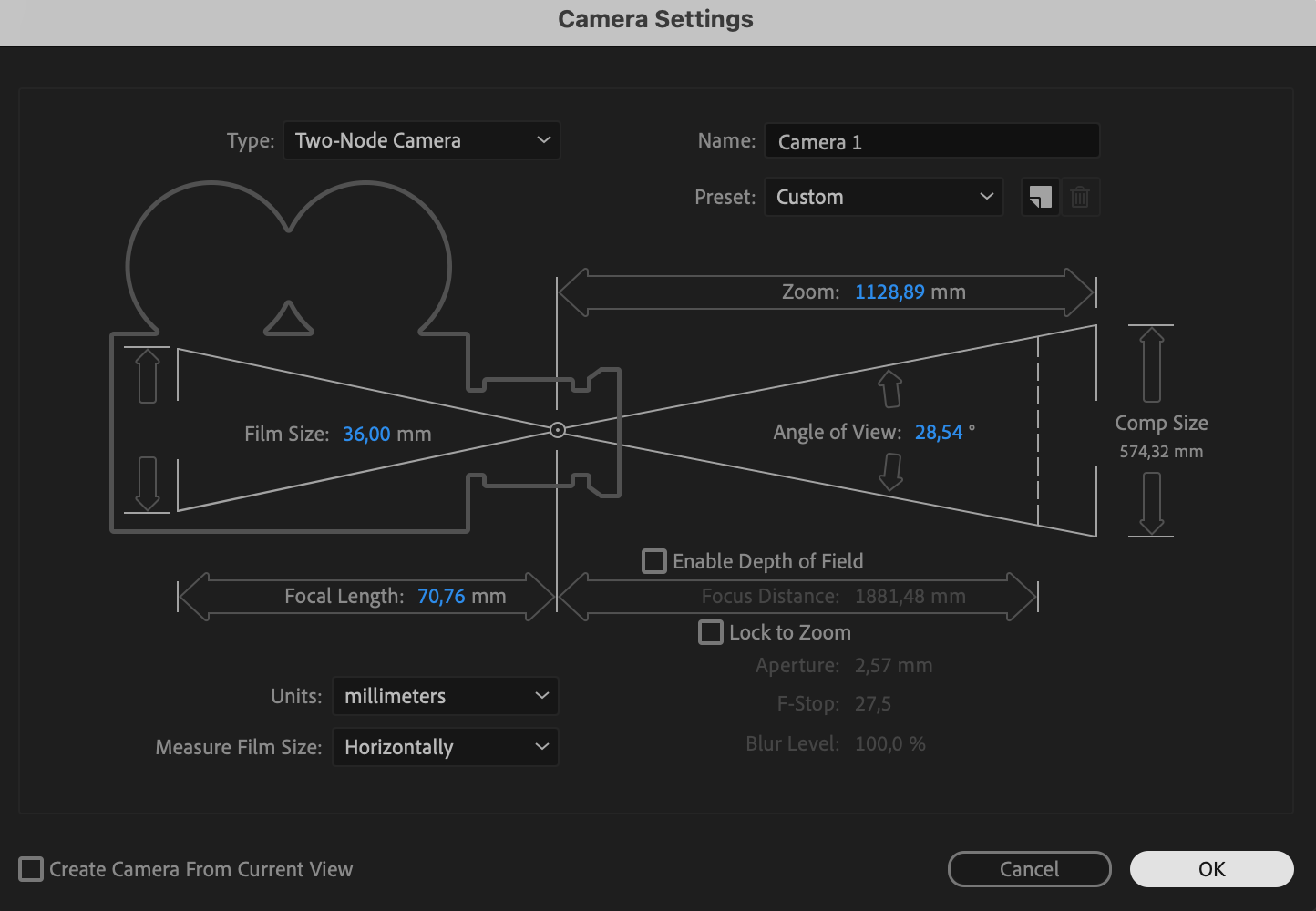
Task: Check Create Camera From Current View
Action: tap(31, 869)
